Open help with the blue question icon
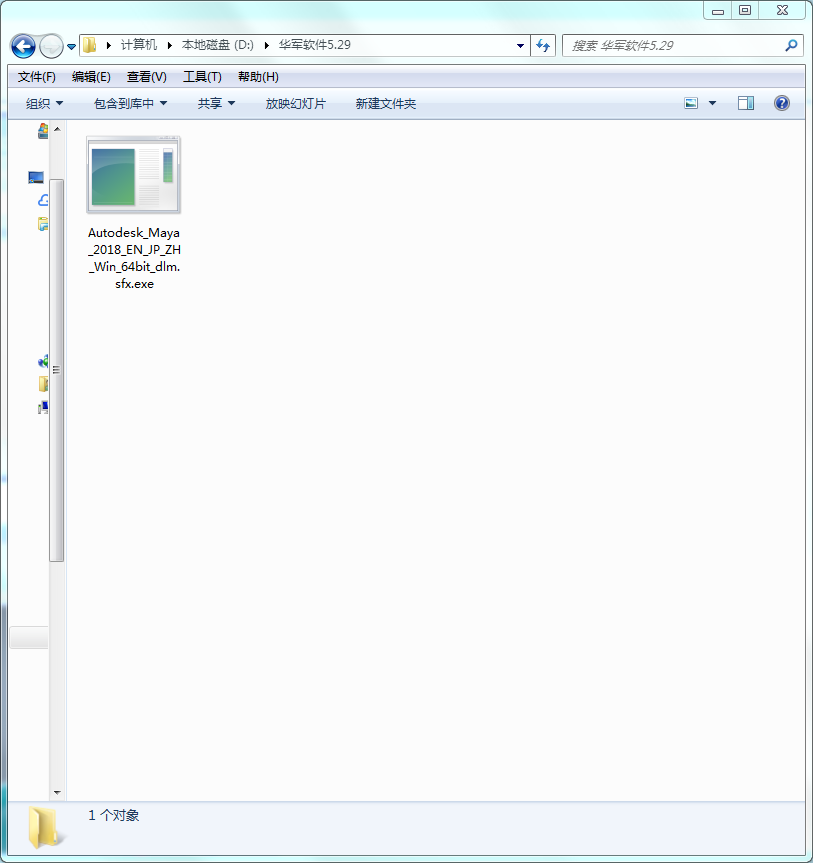The height and width of the screenshot is (863, 813). click(x=782, y=103)
